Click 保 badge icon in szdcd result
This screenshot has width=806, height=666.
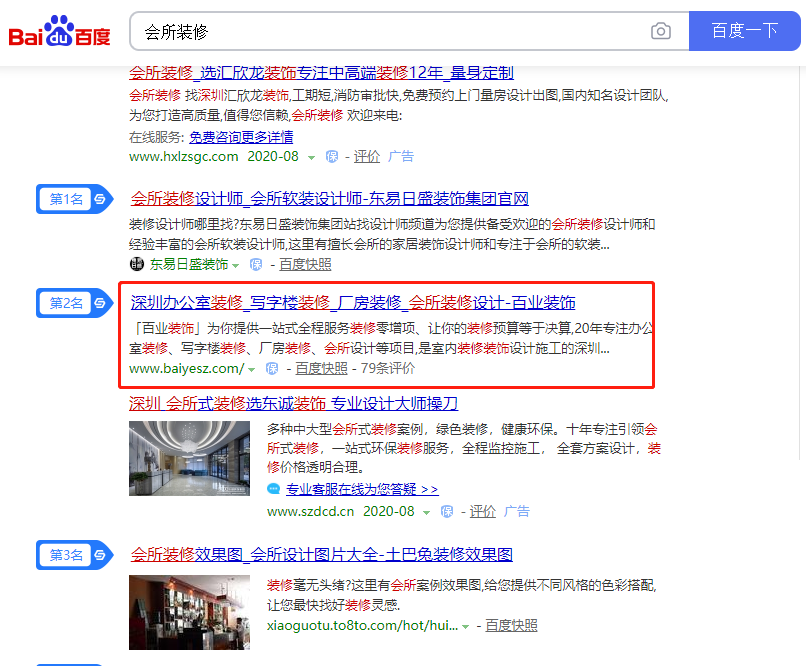(447, 511)
